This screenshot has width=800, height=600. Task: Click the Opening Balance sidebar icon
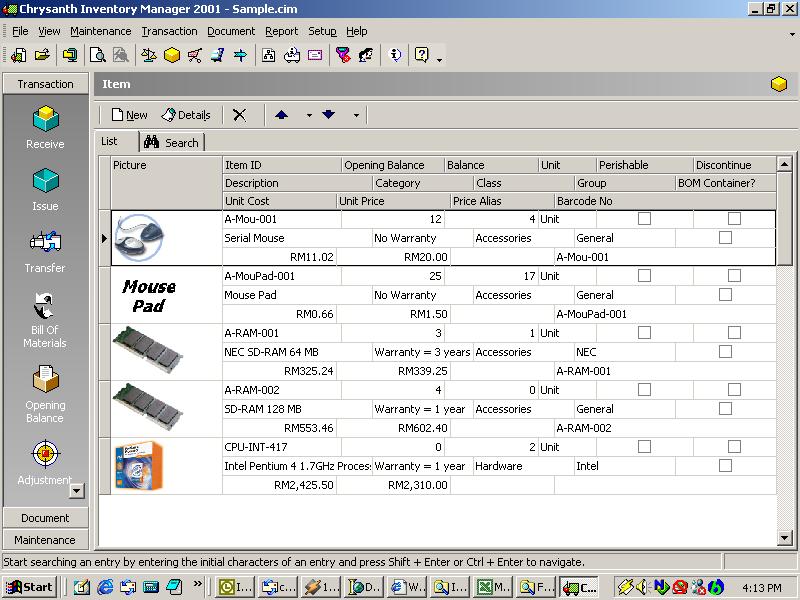click(x=45, y=381)
